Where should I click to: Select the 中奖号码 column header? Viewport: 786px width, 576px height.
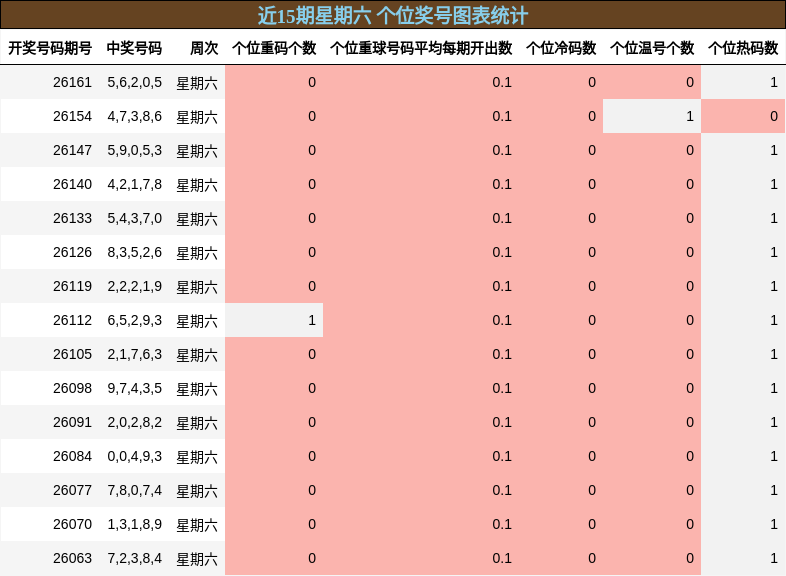coord(134,48)
